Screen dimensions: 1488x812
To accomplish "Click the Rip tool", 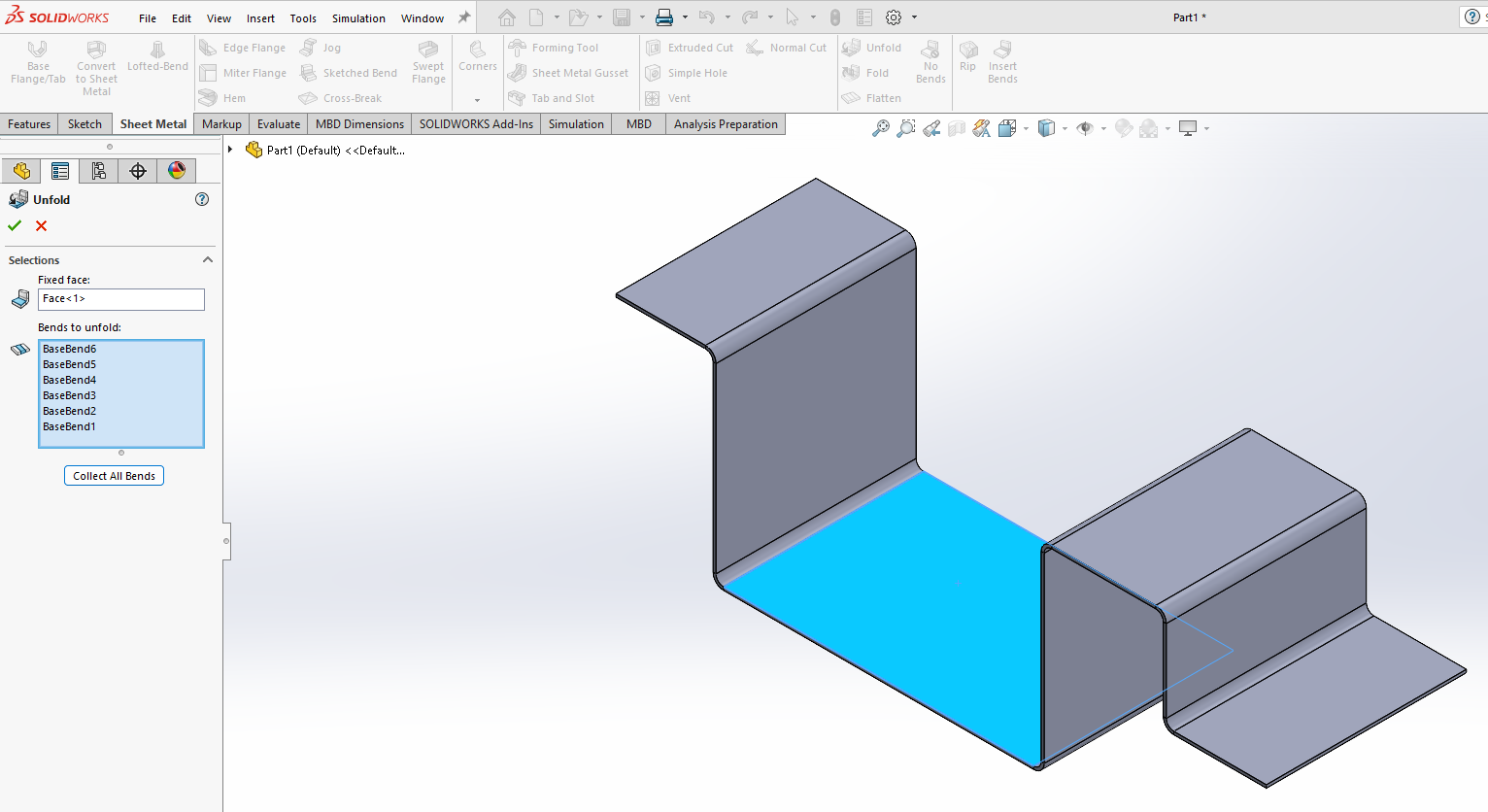I will click(x=967, y=56).
